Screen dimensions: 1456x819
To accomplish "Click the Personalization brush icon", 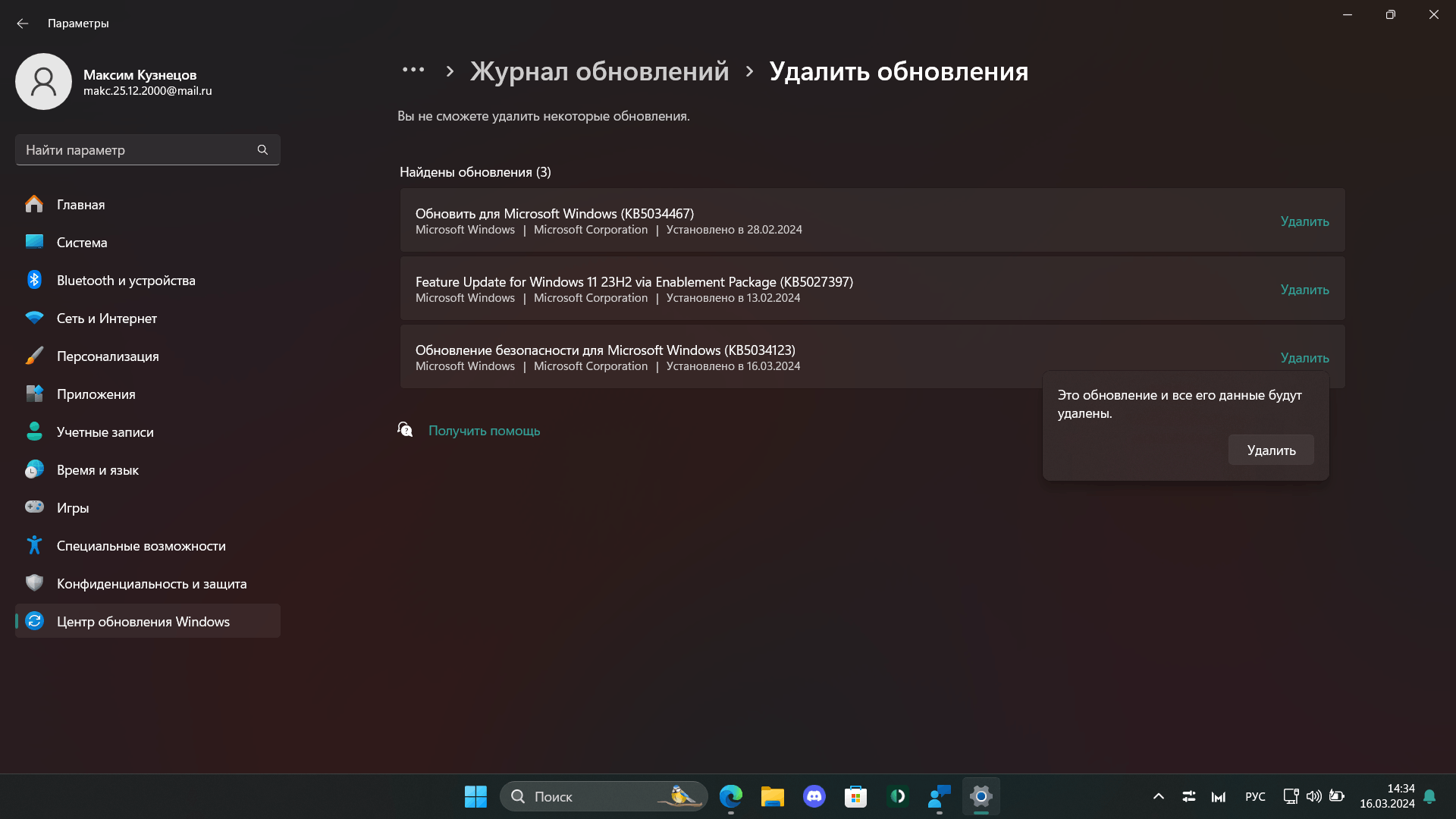I will pos(34,356).
